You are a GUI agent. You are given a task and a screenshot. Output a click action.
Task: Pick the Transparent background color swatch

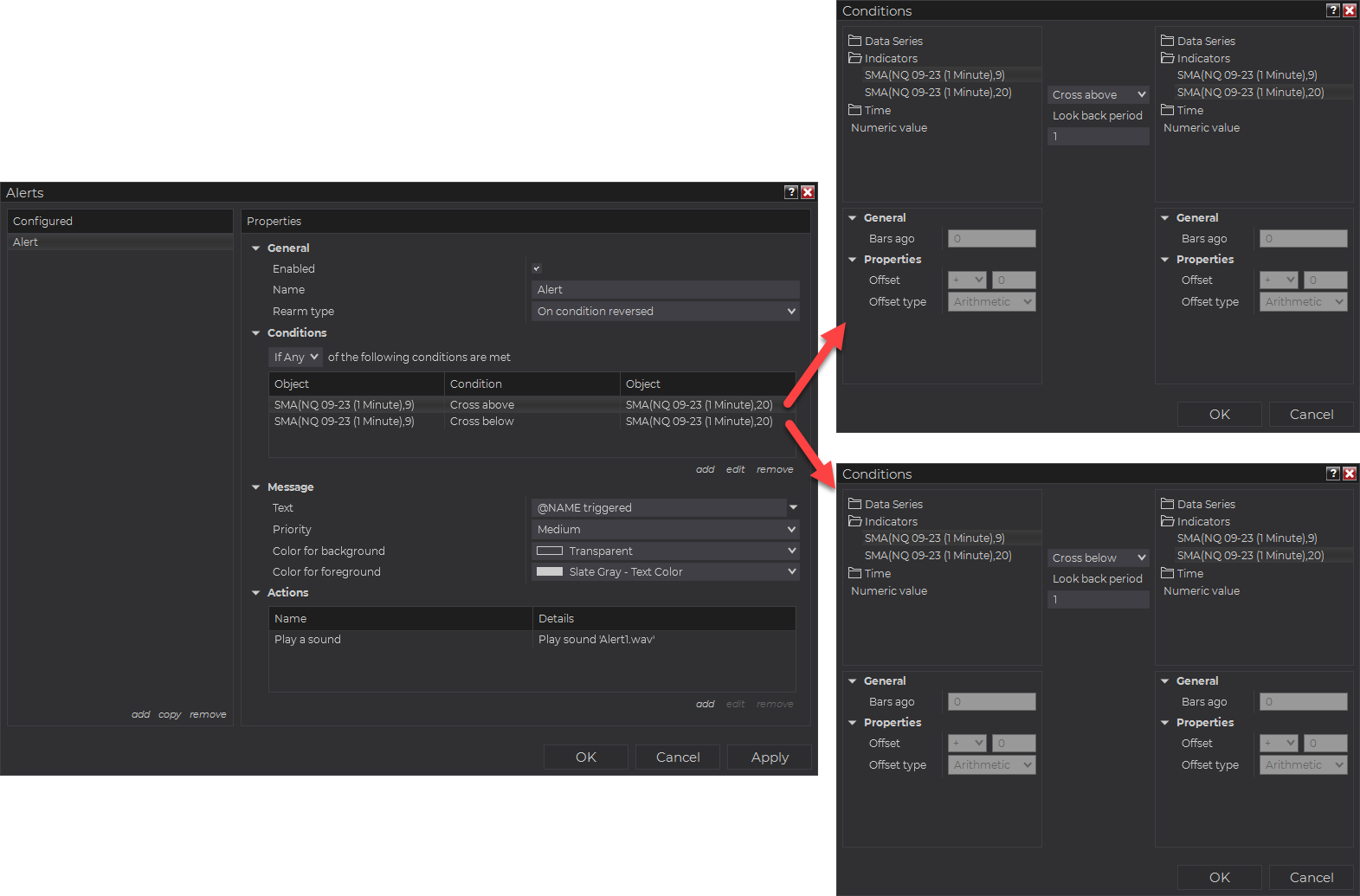click(x=550, y=551)
